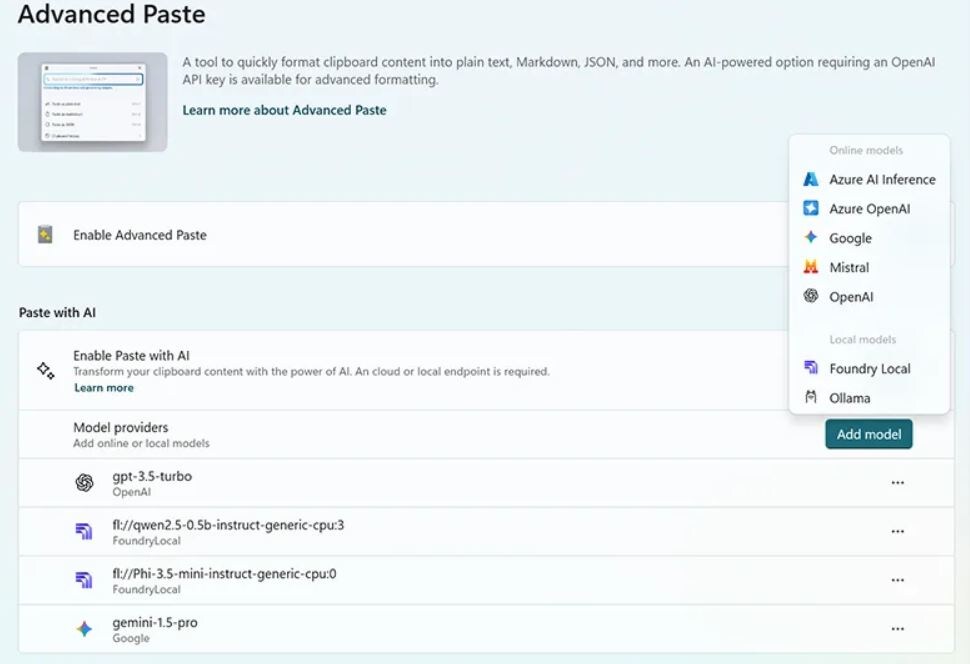Open more options for qwen2.5-0.5b model
Image resolution: width=970 pixels, height=664 pixels.
click(898, 532)
